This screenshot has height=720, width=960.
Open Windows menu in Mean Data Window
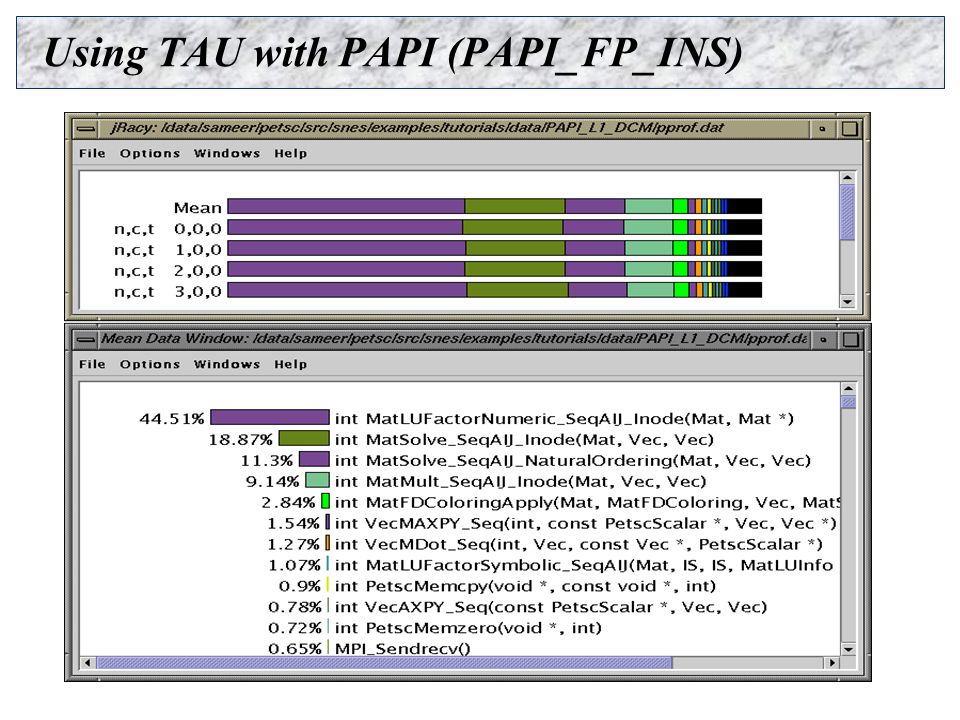227,364
